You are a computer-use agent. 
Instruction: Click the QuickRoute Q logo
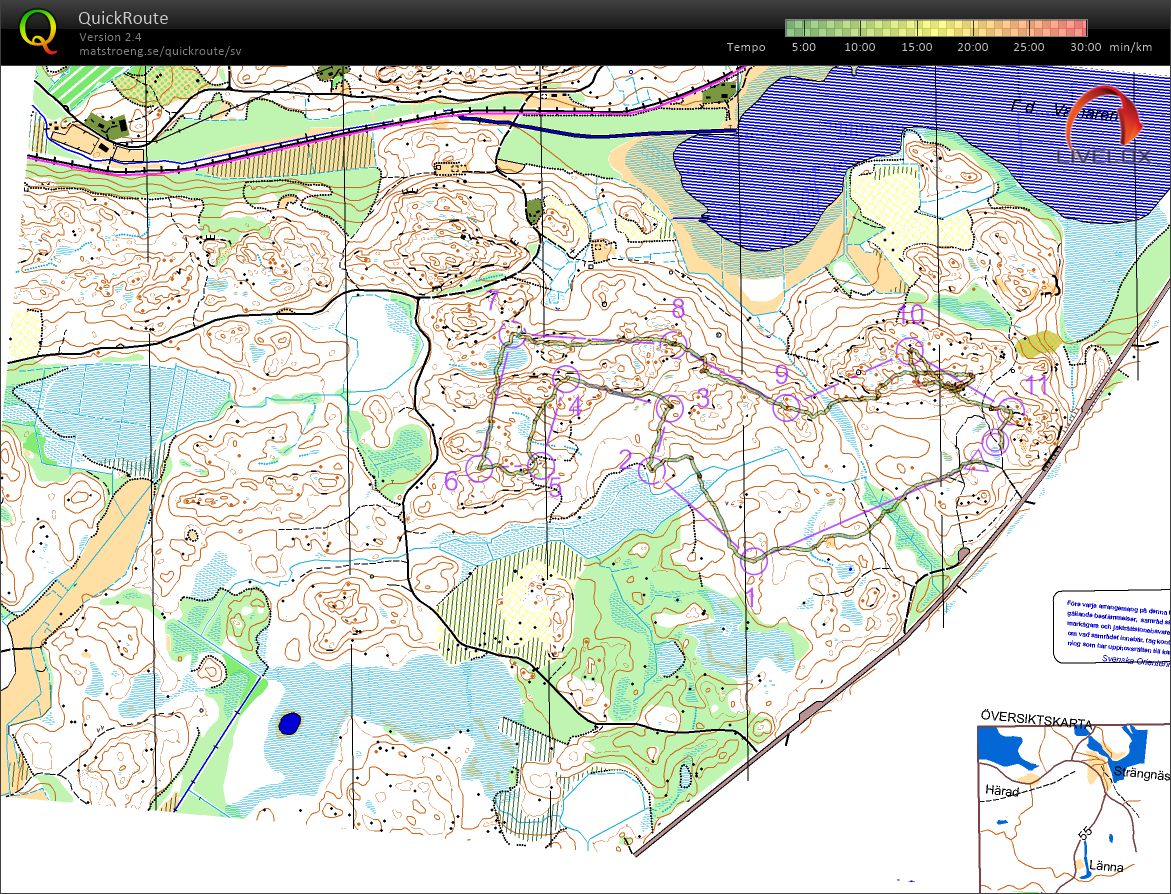click(37, 31)
